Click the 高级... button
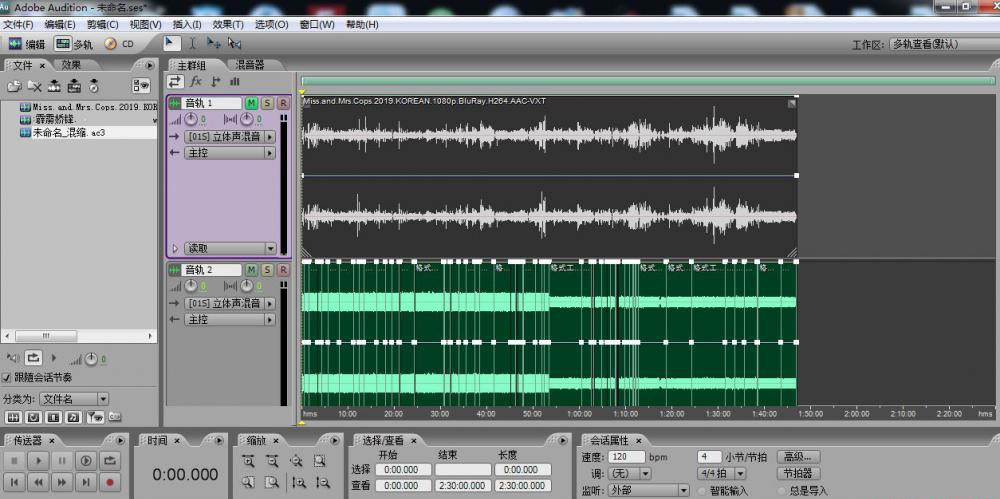 (x=798, y=457)
